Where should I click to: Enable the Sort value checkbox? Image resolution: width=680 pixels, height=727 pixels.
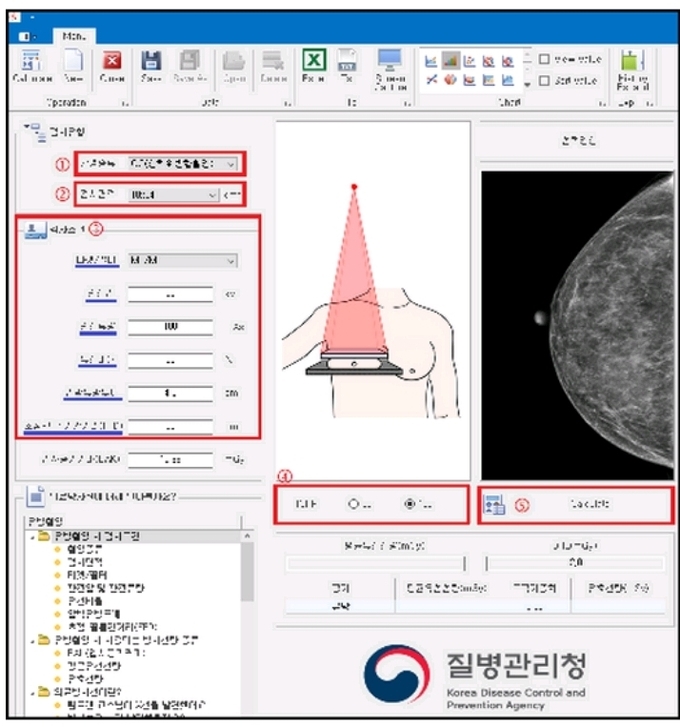(544, 81)
